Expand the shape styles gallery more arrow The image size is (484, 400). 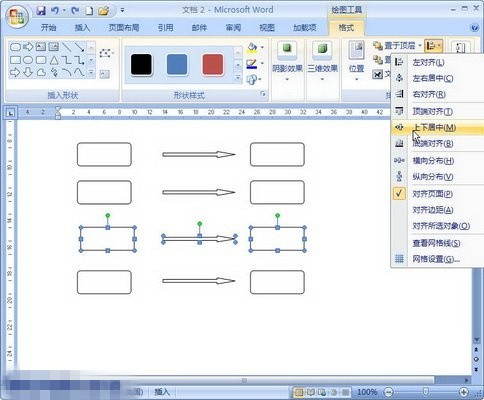click(x=238, y=77)
